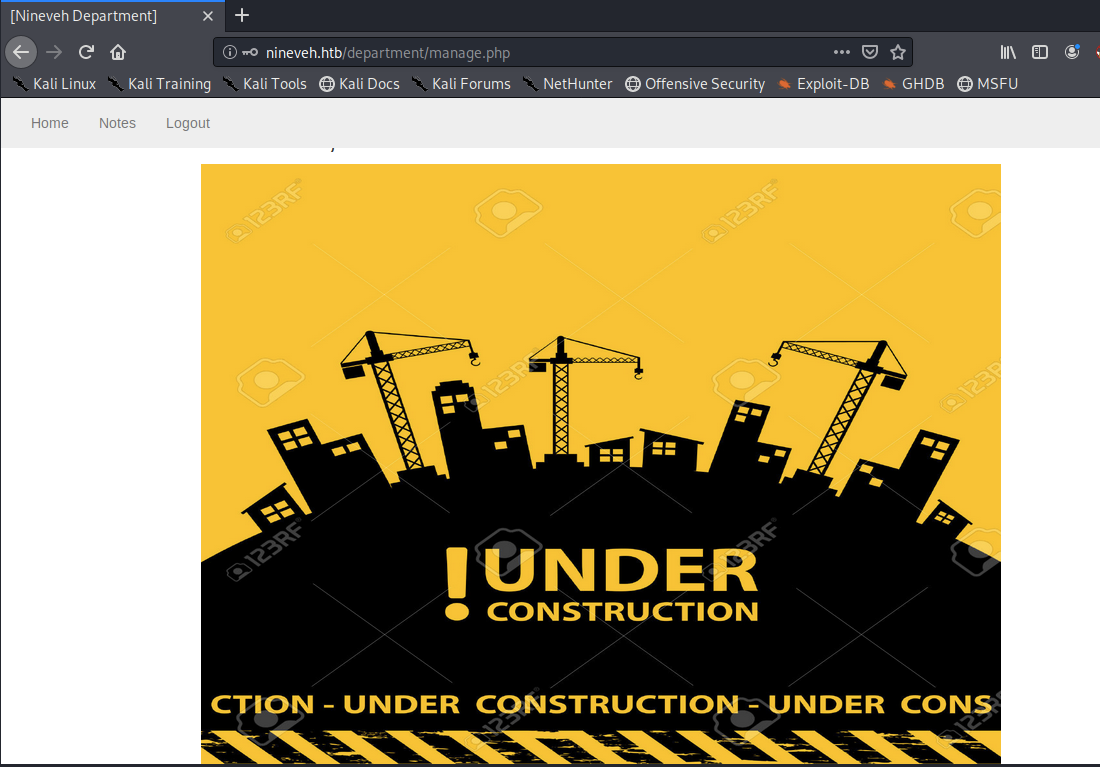Image resolution: width=1100 pixels, height=767 pixels.
Task: Open the Notes navigation link
Action: click(117, 123)
